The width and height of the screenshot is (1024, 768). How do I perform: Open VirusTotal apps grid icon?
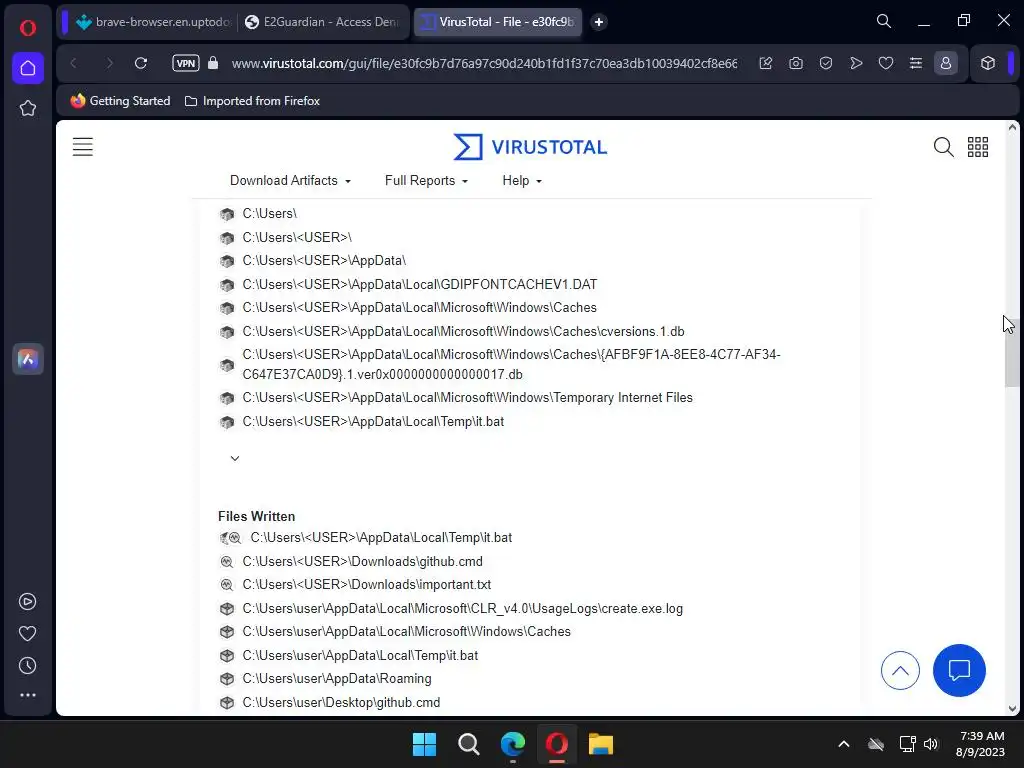click(978, 147)
